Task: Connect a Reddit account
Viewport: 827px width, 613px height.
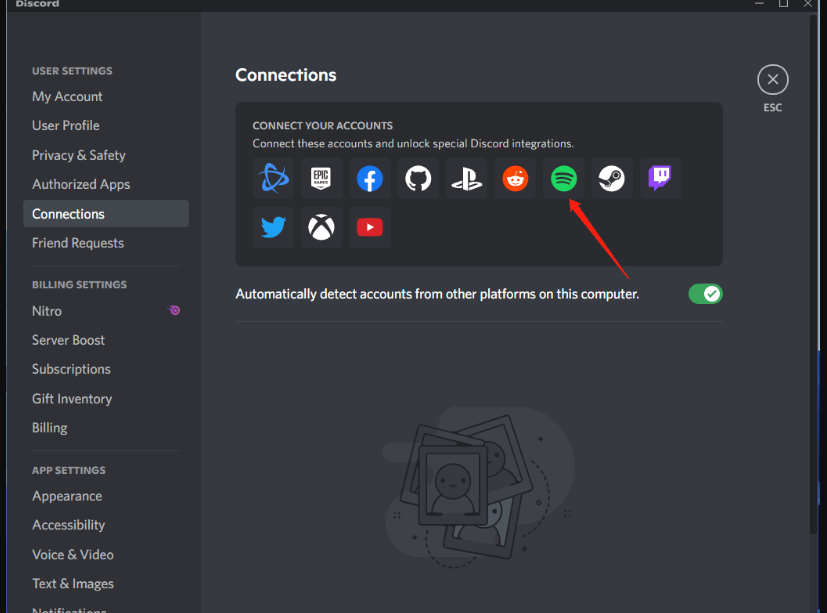Action: click(515, 178)
